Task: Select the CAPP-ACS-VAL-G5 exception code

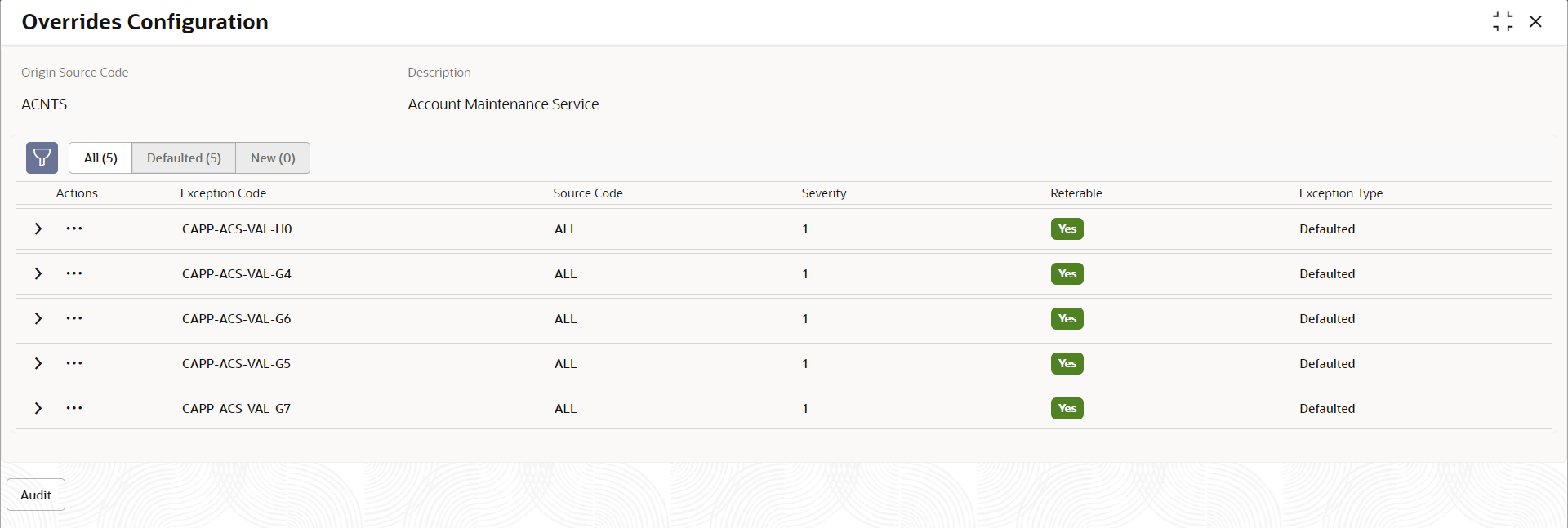Action: pos(237,364)
